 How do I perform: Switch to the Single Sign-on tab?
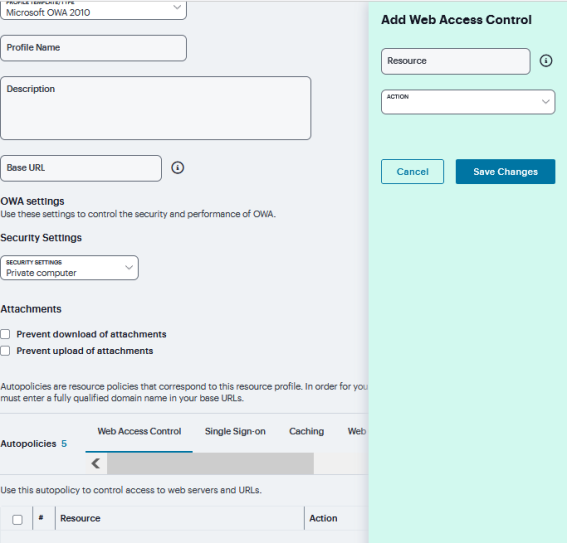click(235, 431)
